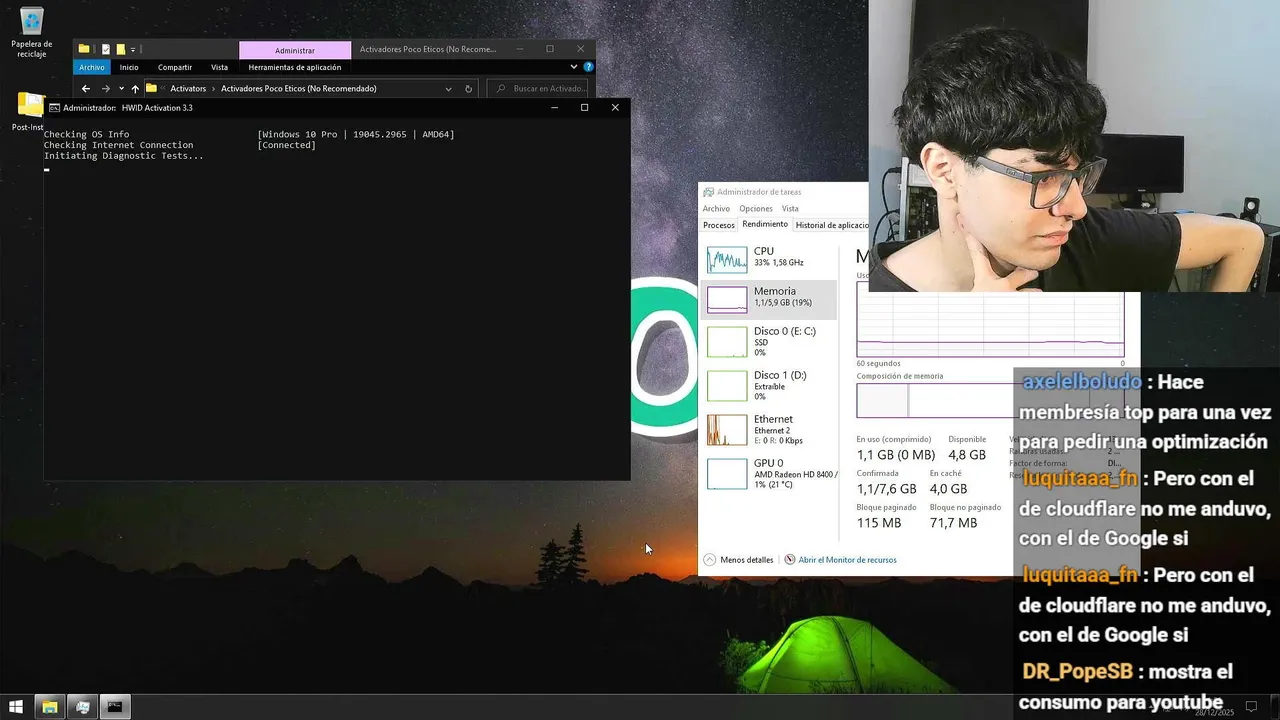Select Memoria in the performance list
1280x720 pixels.
(x=769, y=299)
